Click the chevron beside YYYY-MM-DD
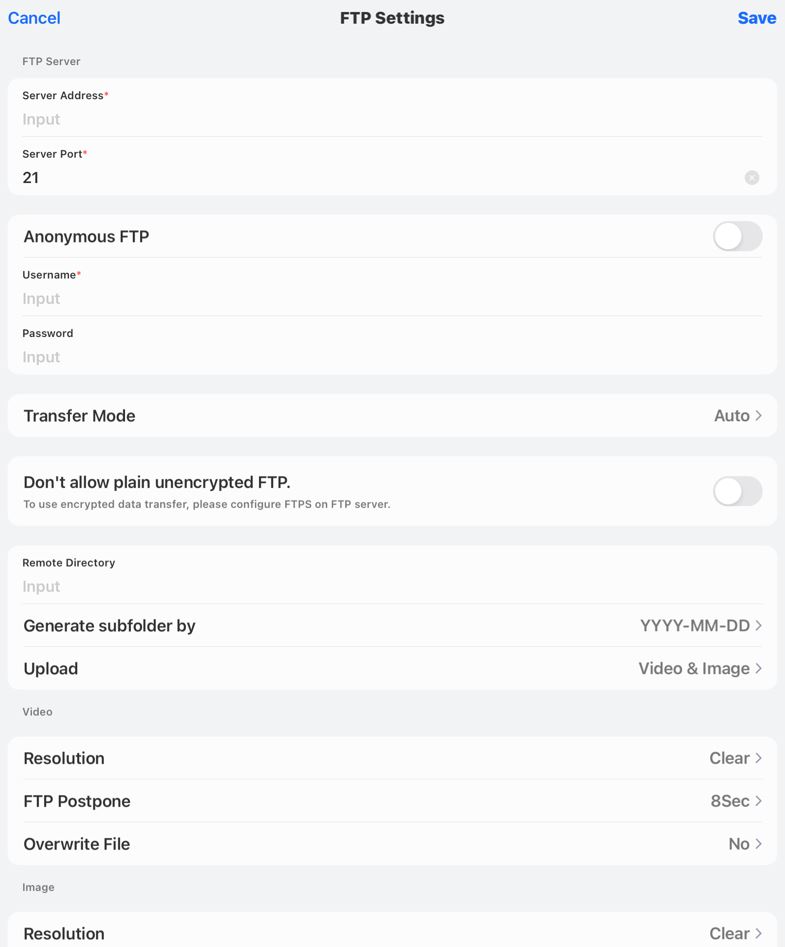 (759, 626)
